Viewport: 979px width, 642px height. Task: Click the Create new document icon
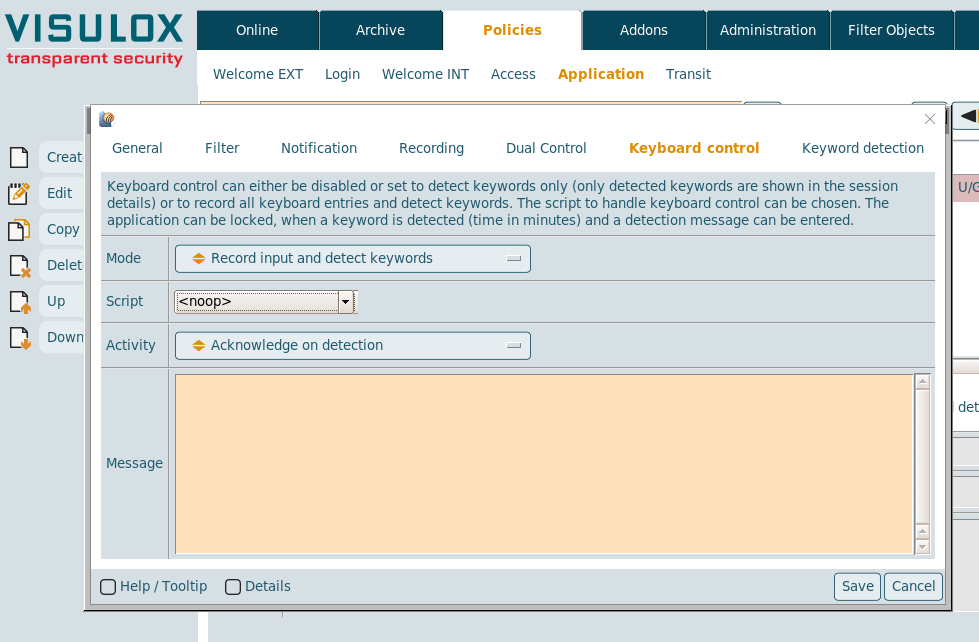19,157
